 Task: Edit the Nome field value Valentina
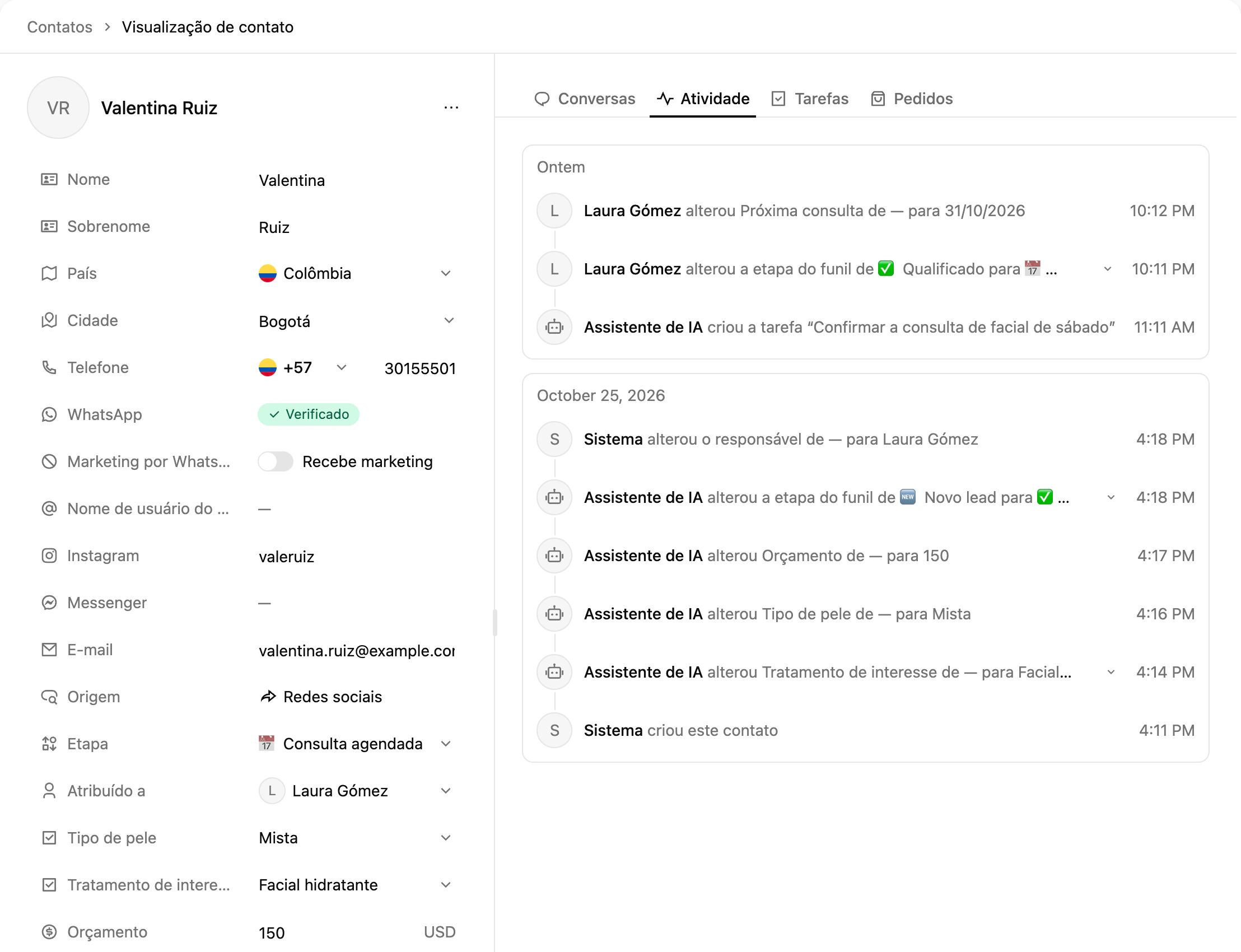[x=357, y=181]
